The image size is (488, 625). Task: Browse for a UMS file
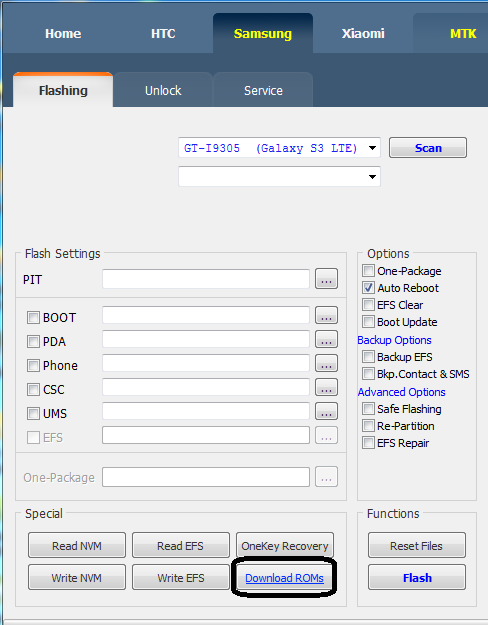click(327, 411)
